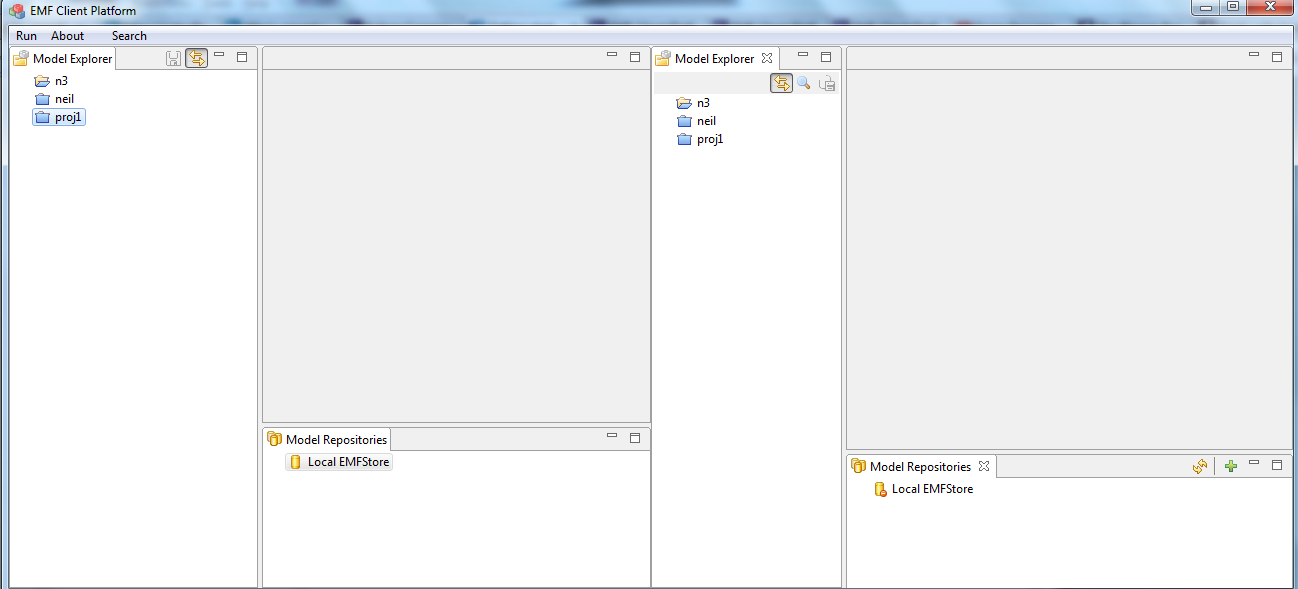Select the right Model Repositories tab
The image size is (1298, 589).
(x=921, y=466)
